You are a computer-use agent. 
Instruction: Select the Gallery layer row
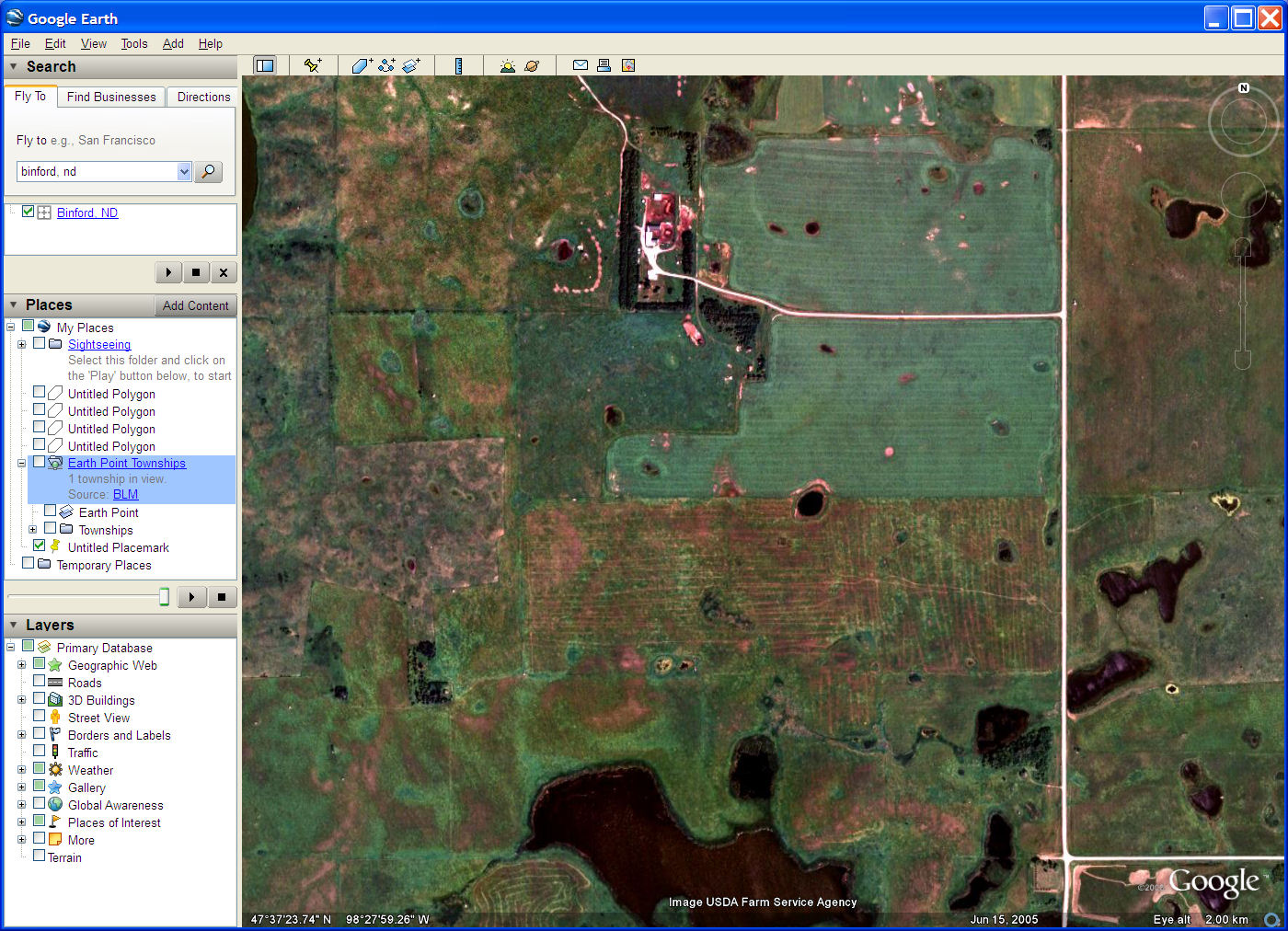(86, 787)
